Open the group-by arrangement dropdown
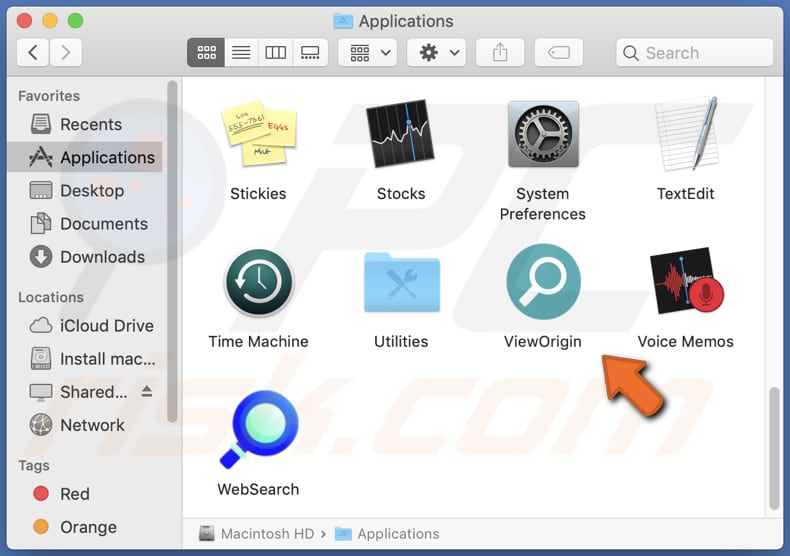The image size is (790, 556). pos(368,52)
